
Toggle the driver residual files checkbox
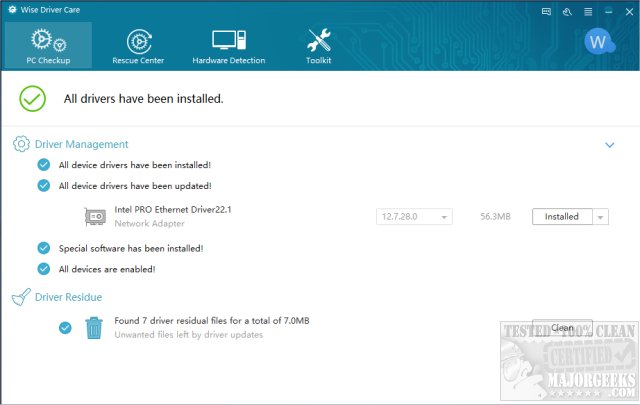65,328
